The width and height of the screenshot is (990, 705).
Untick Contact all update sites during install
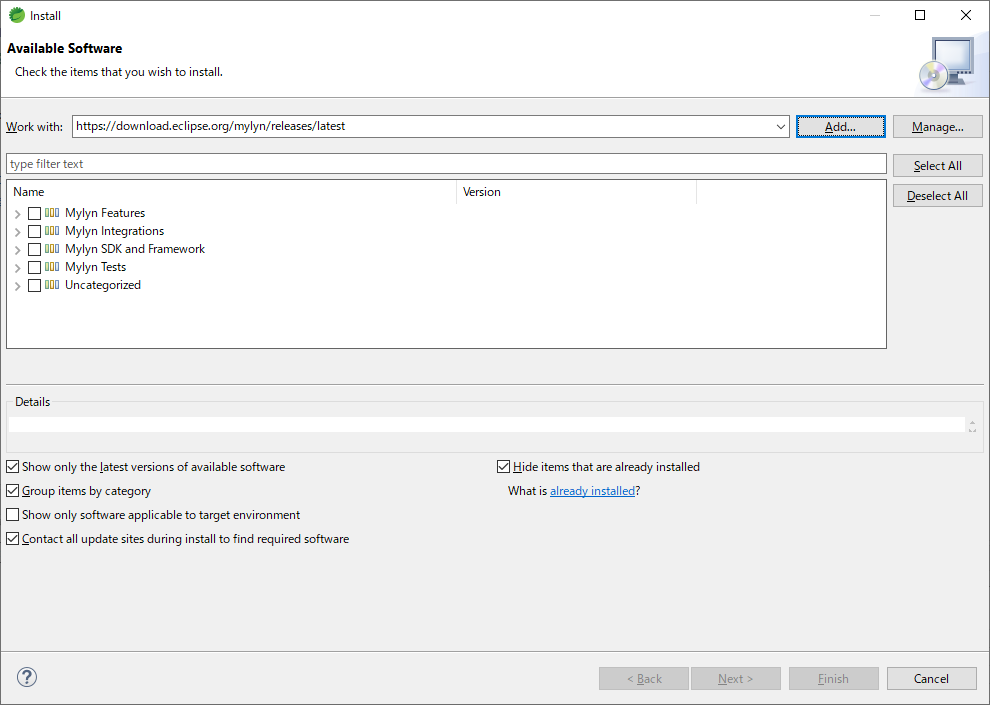point(13,539)
